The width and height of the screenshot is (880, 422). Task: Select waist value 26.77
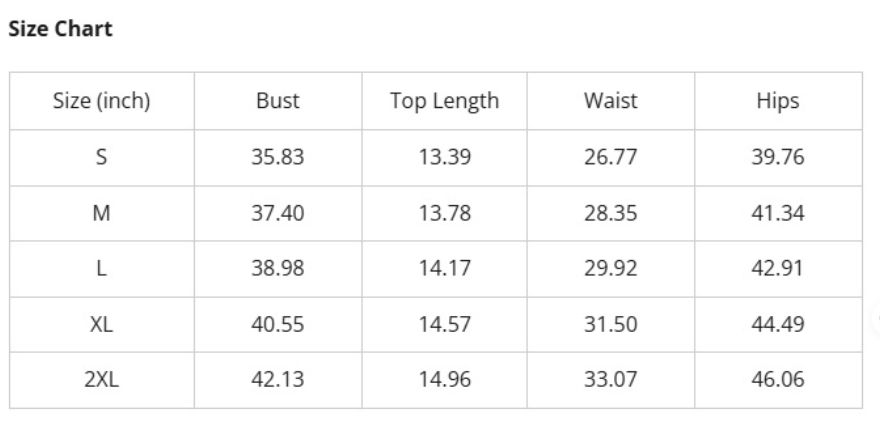coord(611,157)
